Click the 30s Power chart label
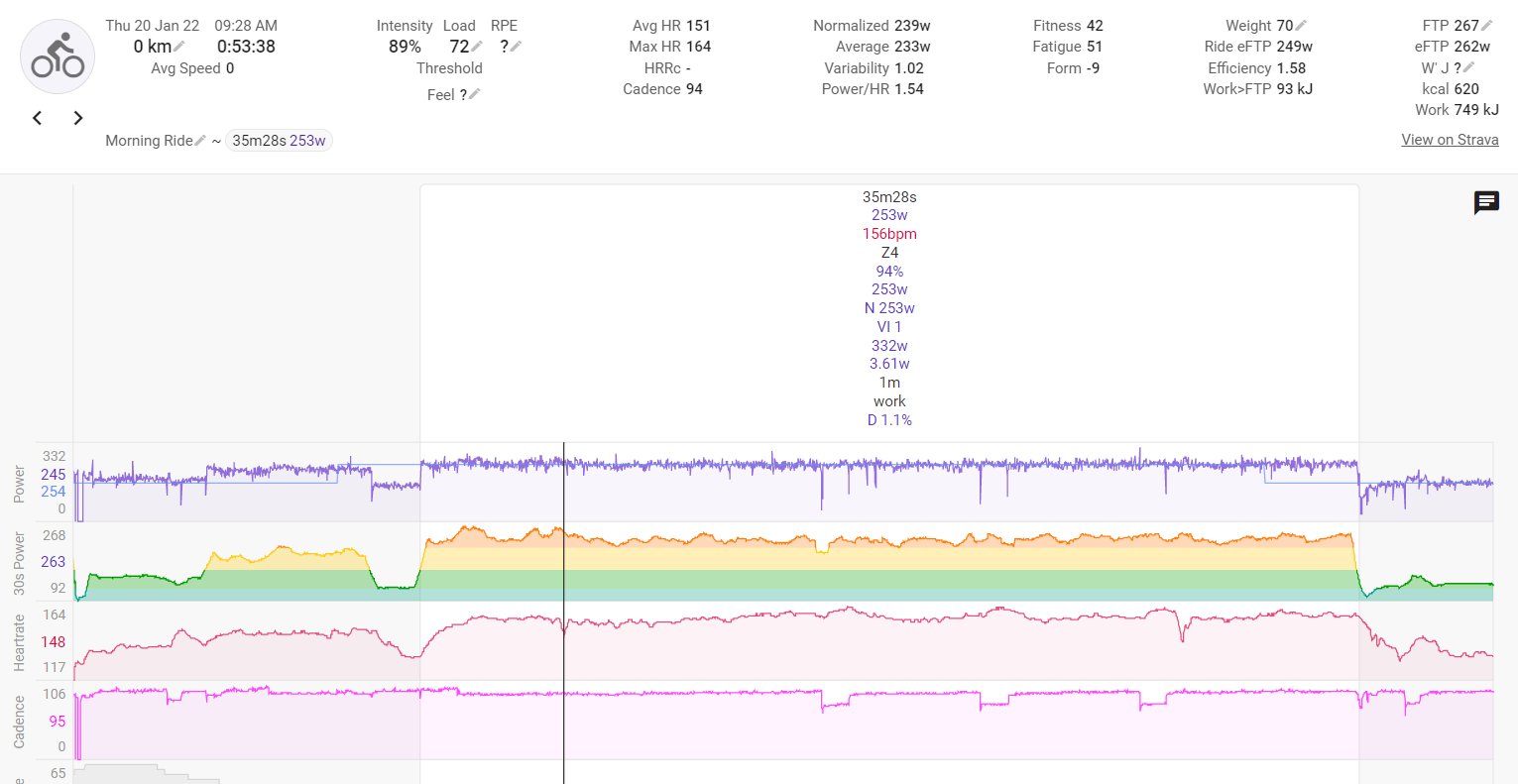This screenshot has height=784, width=1518. [19, 563]
